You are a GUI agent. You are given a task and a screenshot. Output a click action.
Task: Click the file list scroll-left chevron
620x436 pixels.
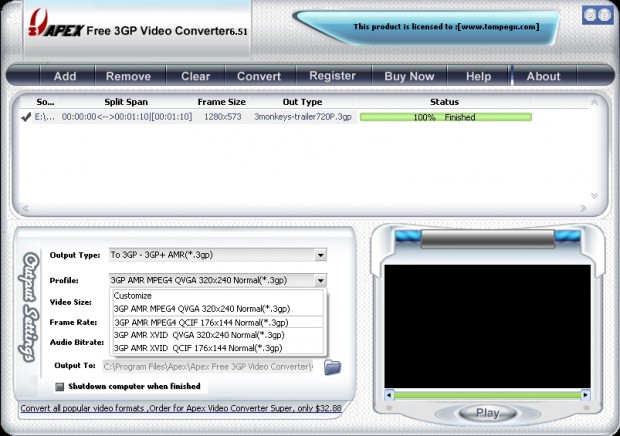point(26,208)
